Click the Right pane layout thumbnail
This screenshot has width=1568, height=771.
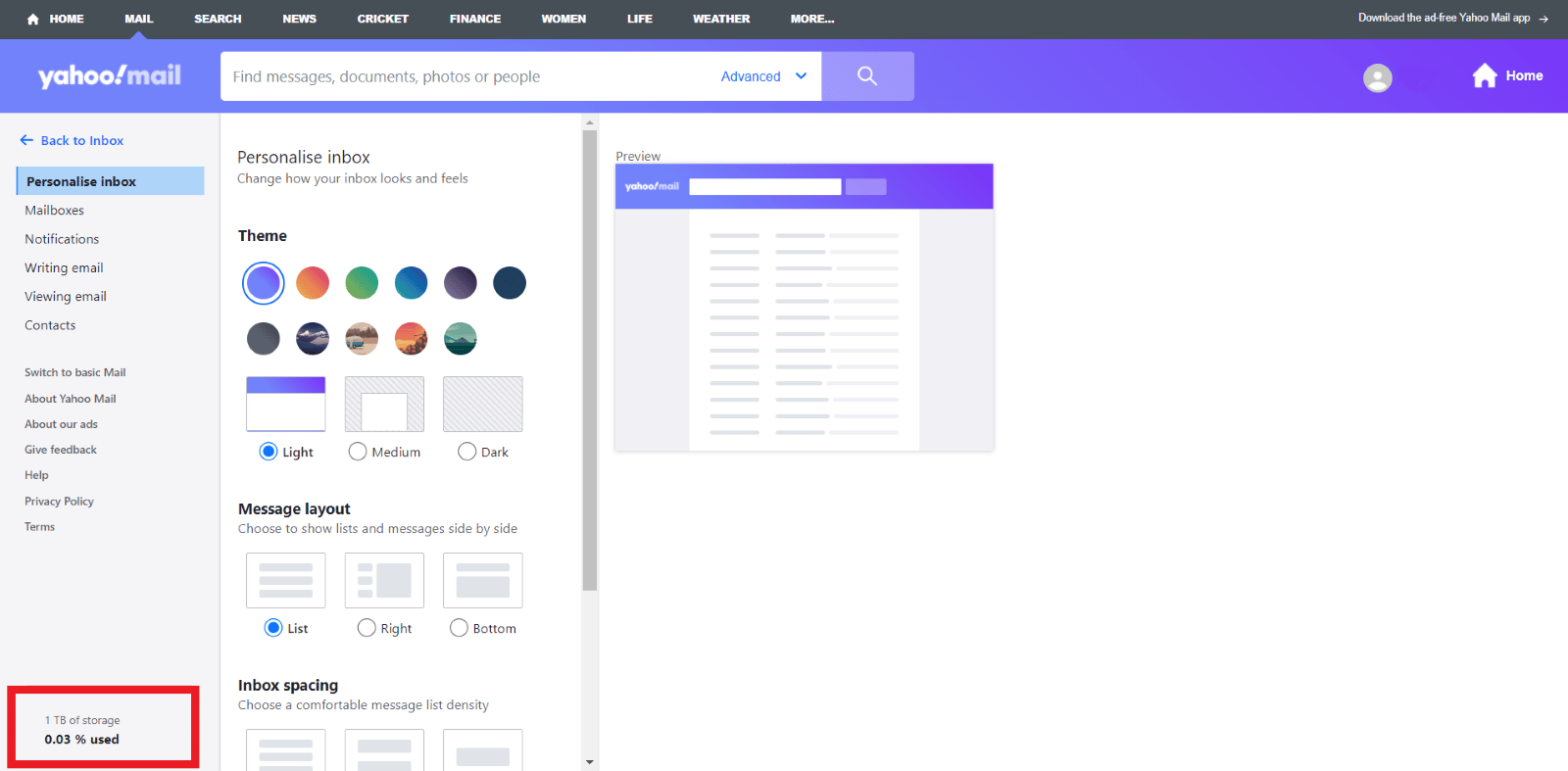tap(384, 580)
